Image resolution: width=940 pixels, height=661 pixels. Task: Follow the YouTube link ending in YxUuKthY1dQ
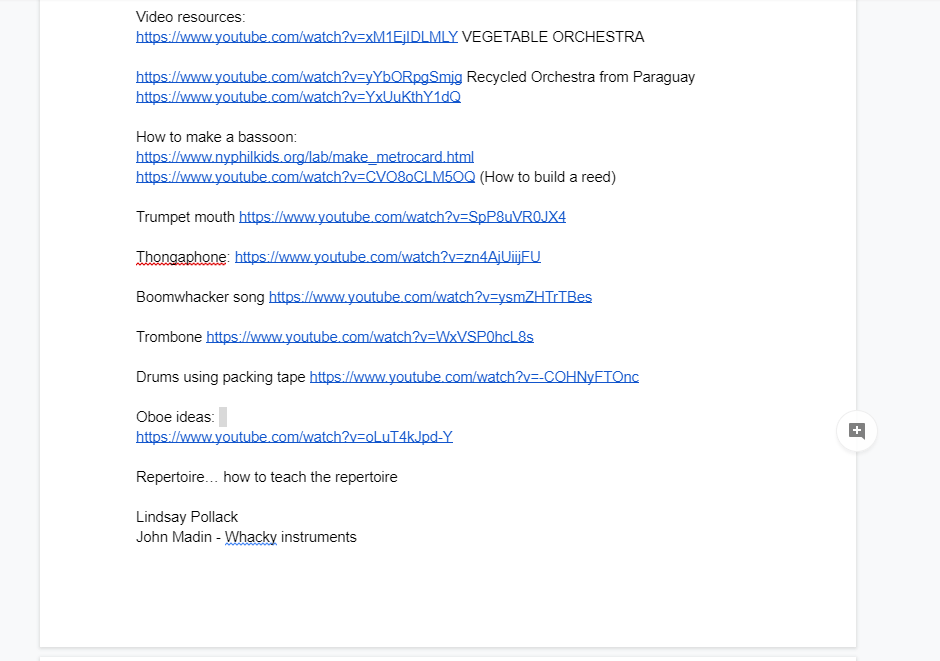click(298, 97)
